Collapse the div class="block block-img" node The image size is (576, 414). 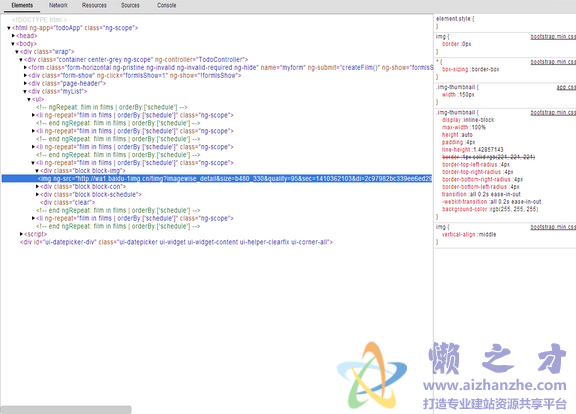coord(37,171)
